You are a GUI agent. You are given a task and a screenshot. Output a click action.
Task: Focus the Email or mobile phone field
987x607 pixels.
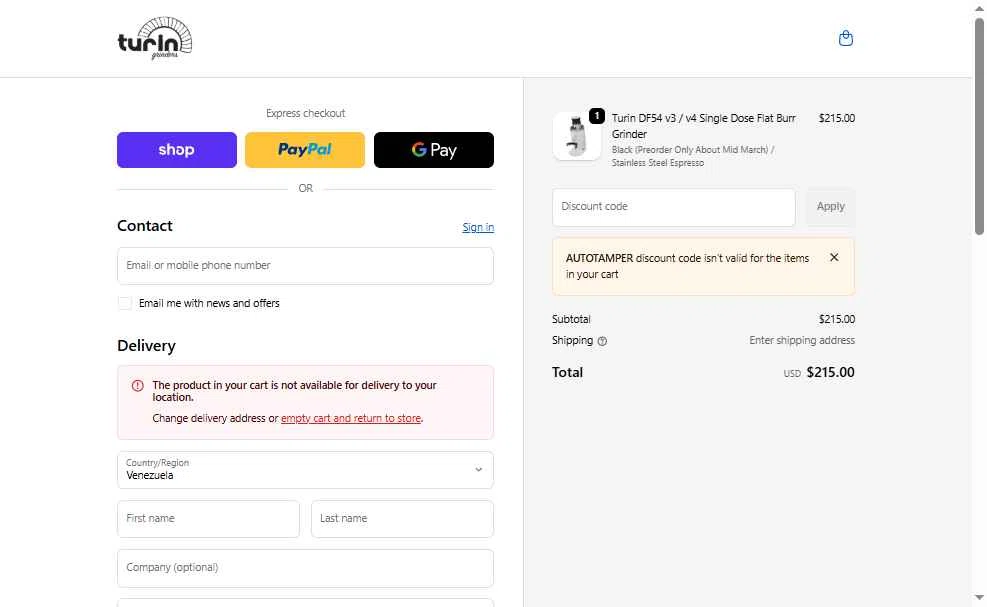(305, 266)
